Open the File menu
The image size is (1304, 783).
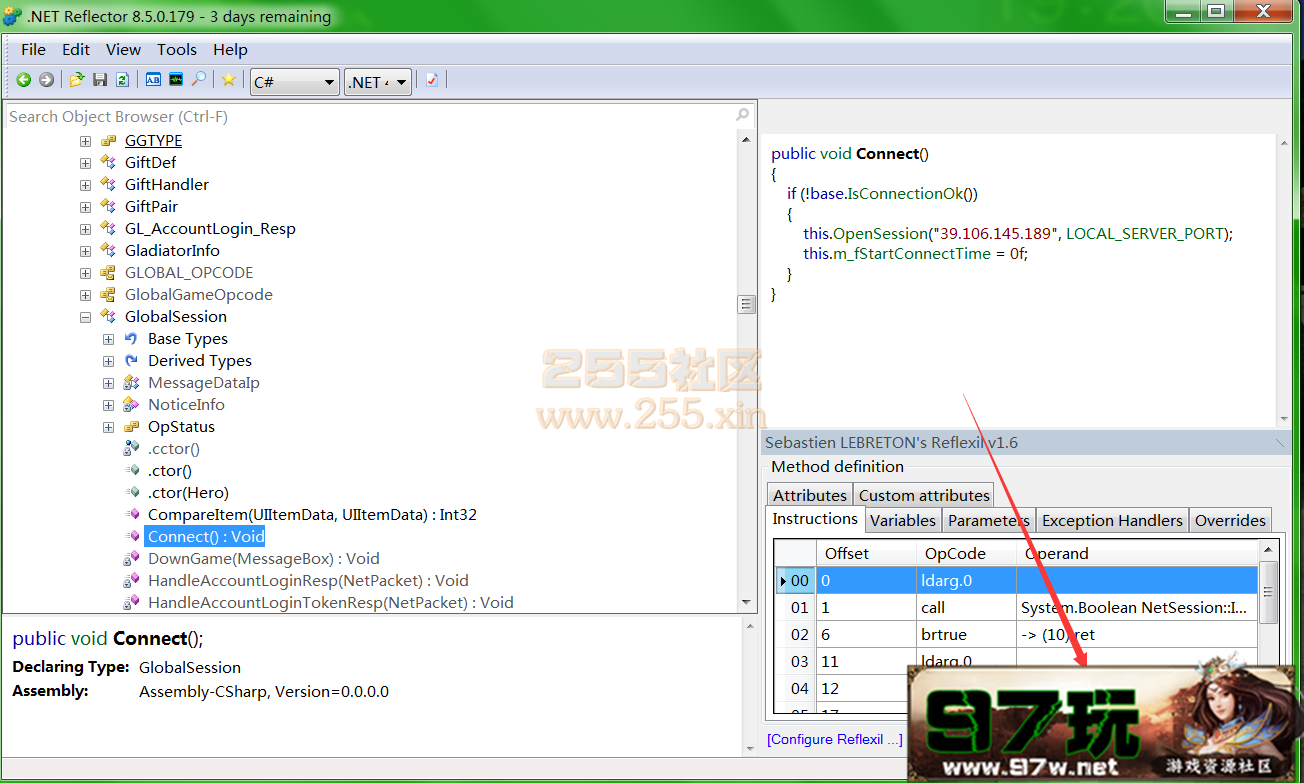pyautogui.click(x=33, y=49)
